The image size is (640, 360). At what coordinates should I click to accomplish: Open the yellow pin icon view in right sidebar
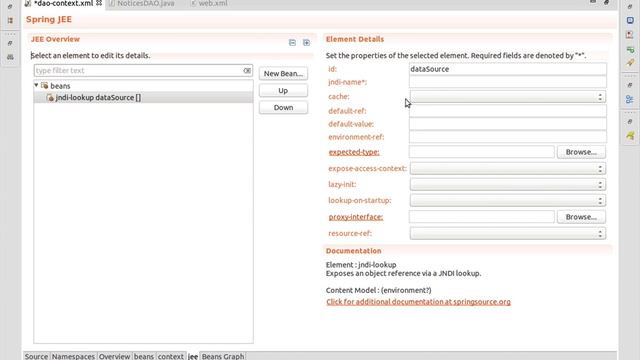pos(630,63)
